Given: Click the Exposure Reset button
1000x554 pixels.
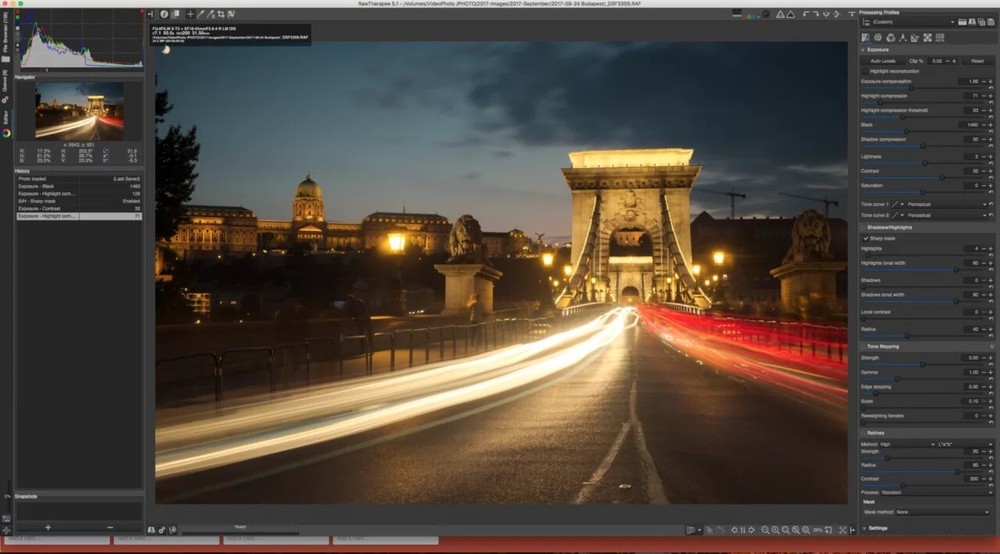Looking at the screenshot, I should [977, 61].
